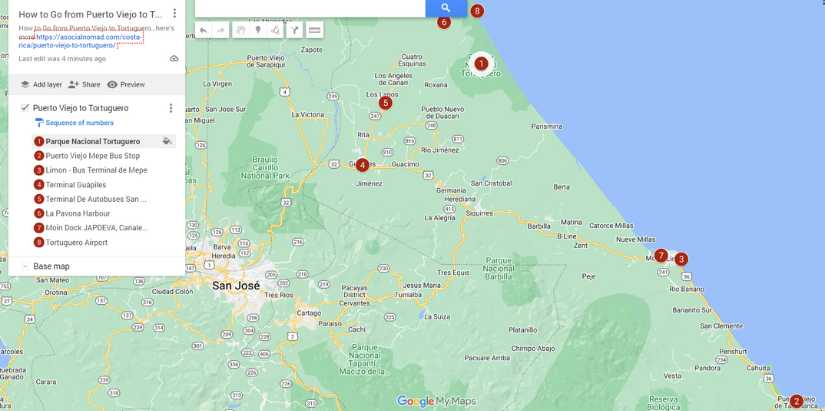Click map marker 1 at Tortuguero
Image resolution: width=825 pixels, height=411 pixels.
481,64
